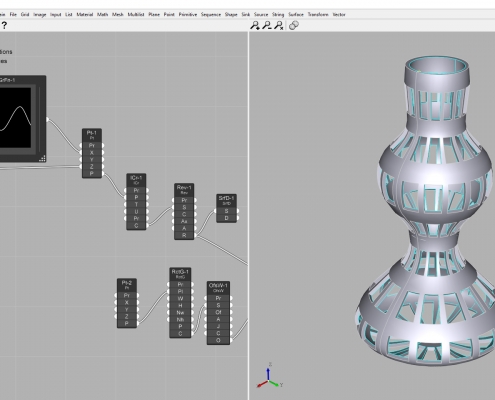The image size is (495, 400).
Task: Open the Sequence menu
Action: (211, 14)
